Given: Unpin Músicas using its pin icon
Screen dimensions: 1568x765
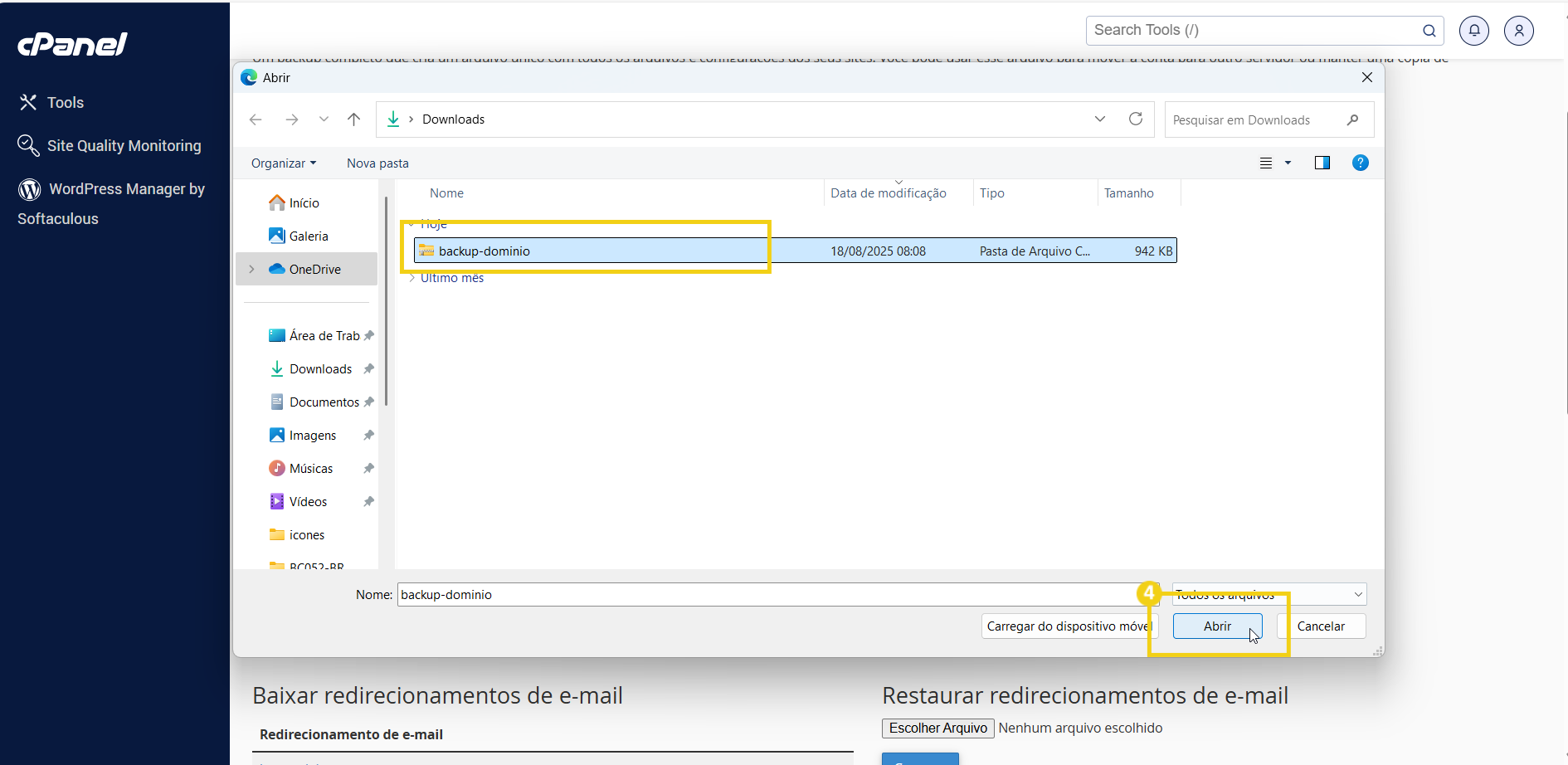Looking at the screenshot, I should tap(369, 468).
